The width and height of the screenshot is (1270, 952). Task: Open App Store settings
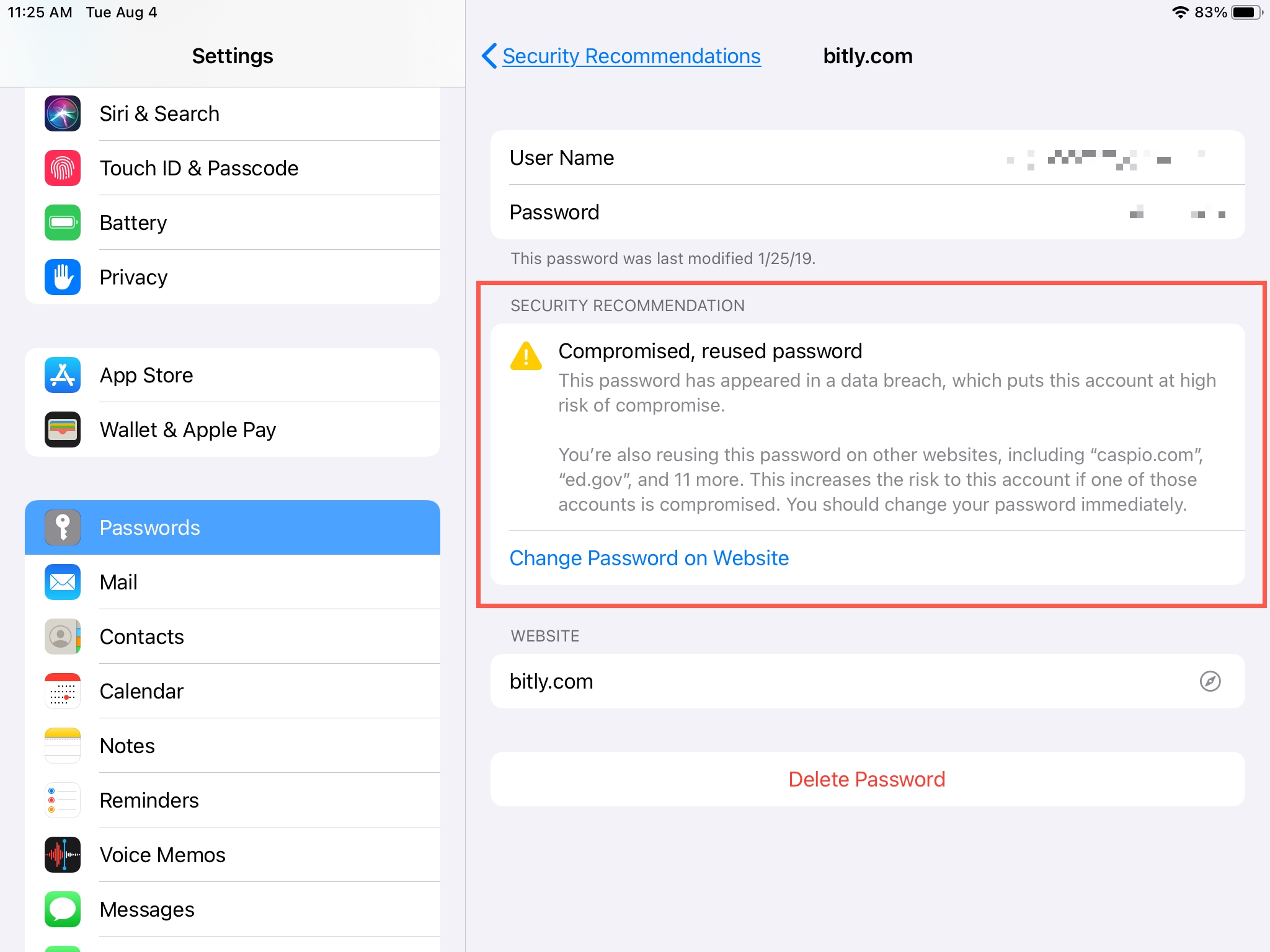pos(230,375)
